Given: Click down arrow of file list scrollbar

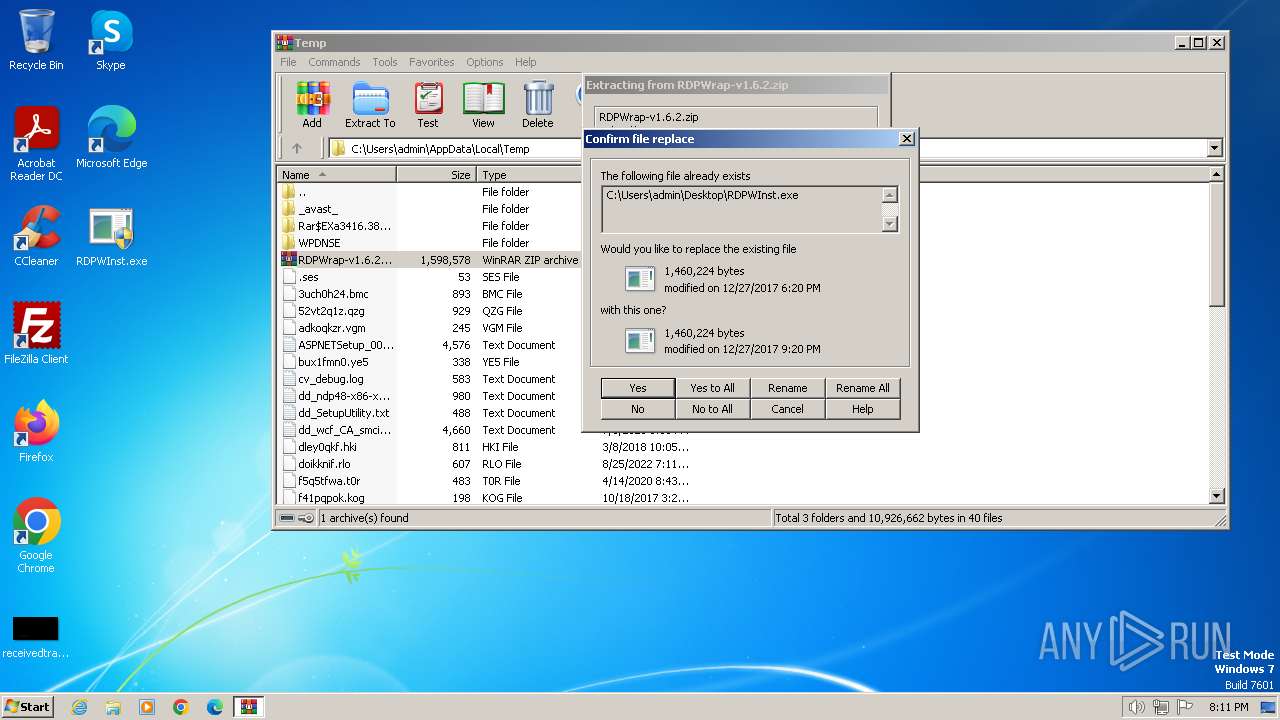Looking at the screenshot, I should pos(1217,496).
